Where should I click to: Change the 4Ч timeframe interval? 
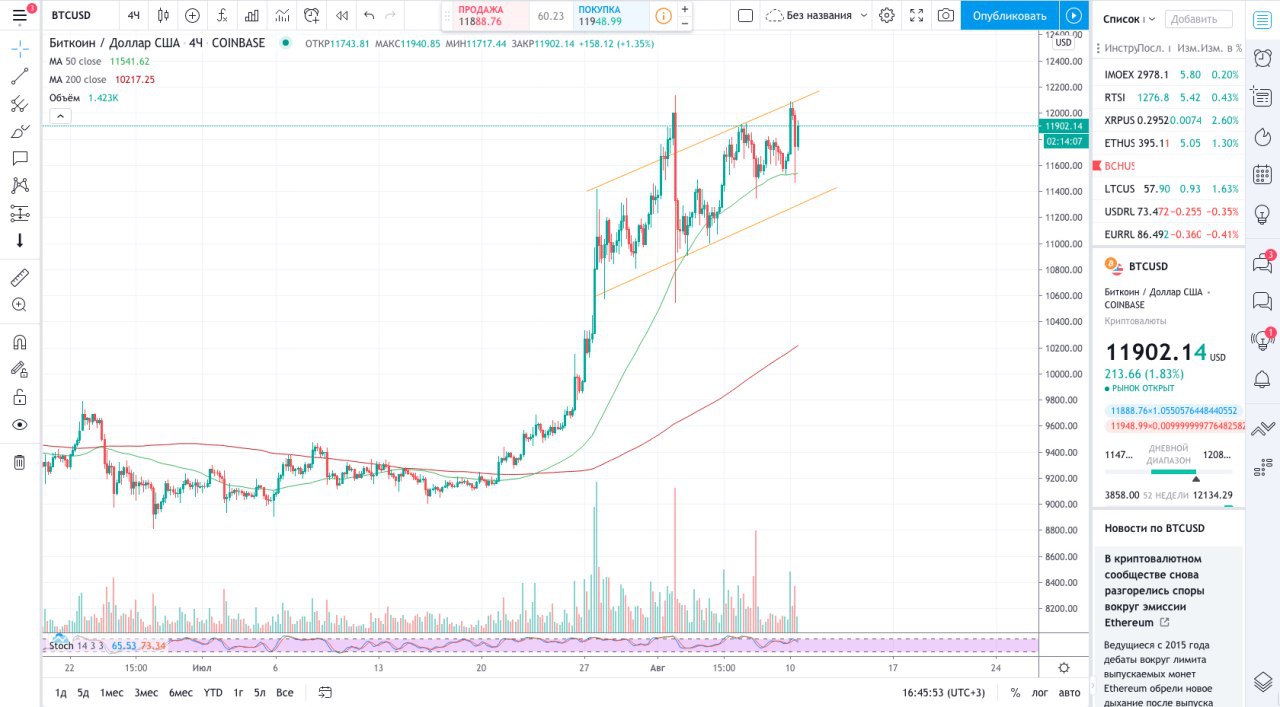click(133, 15)
